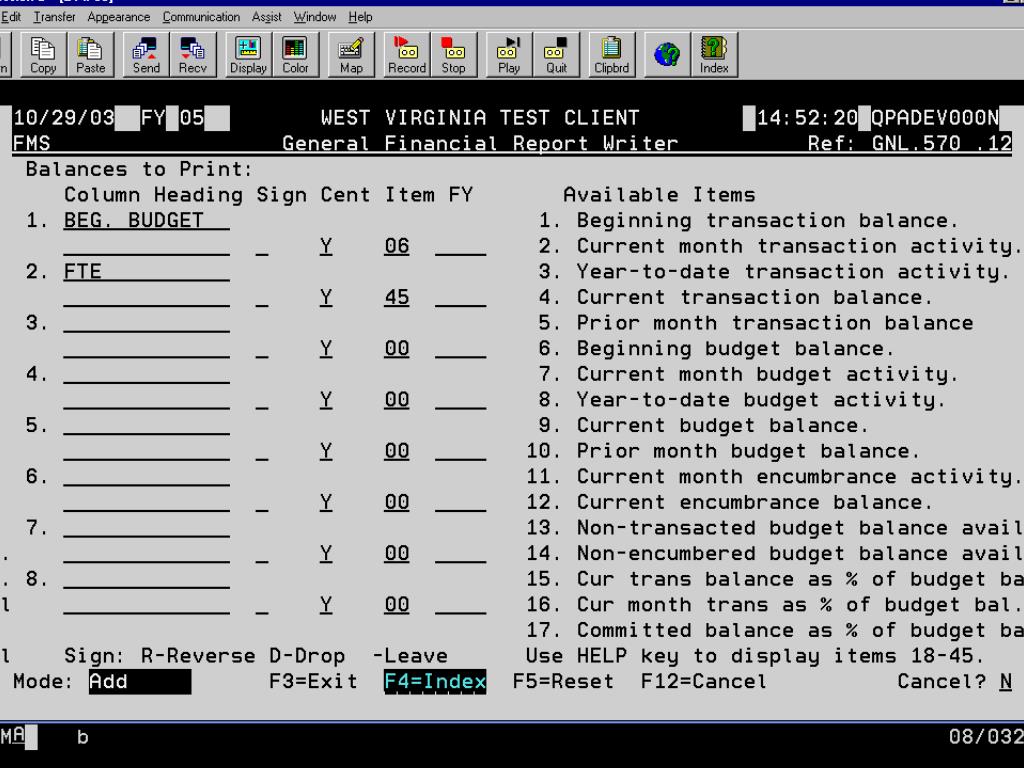The height and width of the screenshot is (768, 1024).
Task: Click the Copy toolbar icon
Action: click(43, 56)
